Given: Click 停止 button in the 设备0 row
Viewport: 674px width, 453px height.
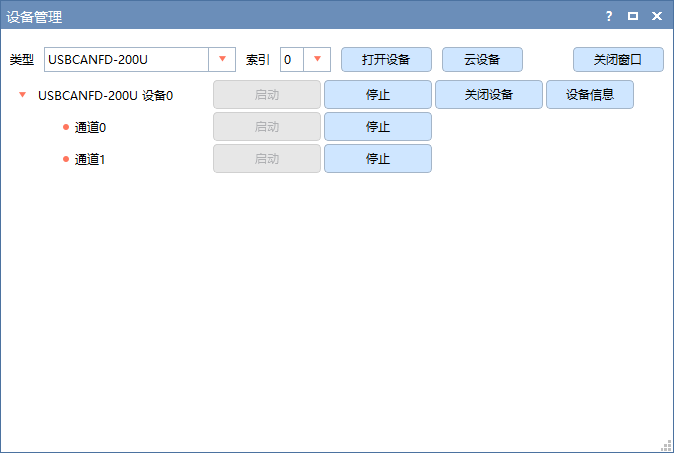Looking at the screenshot, I should click(x=378, y=95).
